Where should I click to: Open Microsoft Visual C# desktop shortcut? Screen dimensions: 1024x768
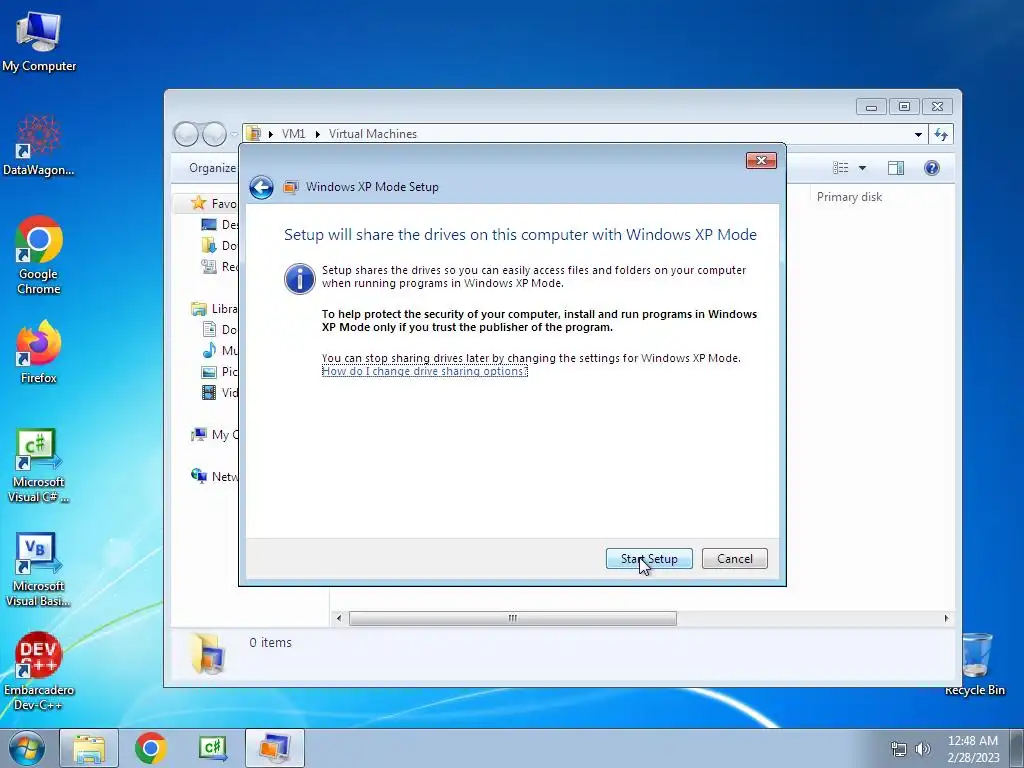39,466
